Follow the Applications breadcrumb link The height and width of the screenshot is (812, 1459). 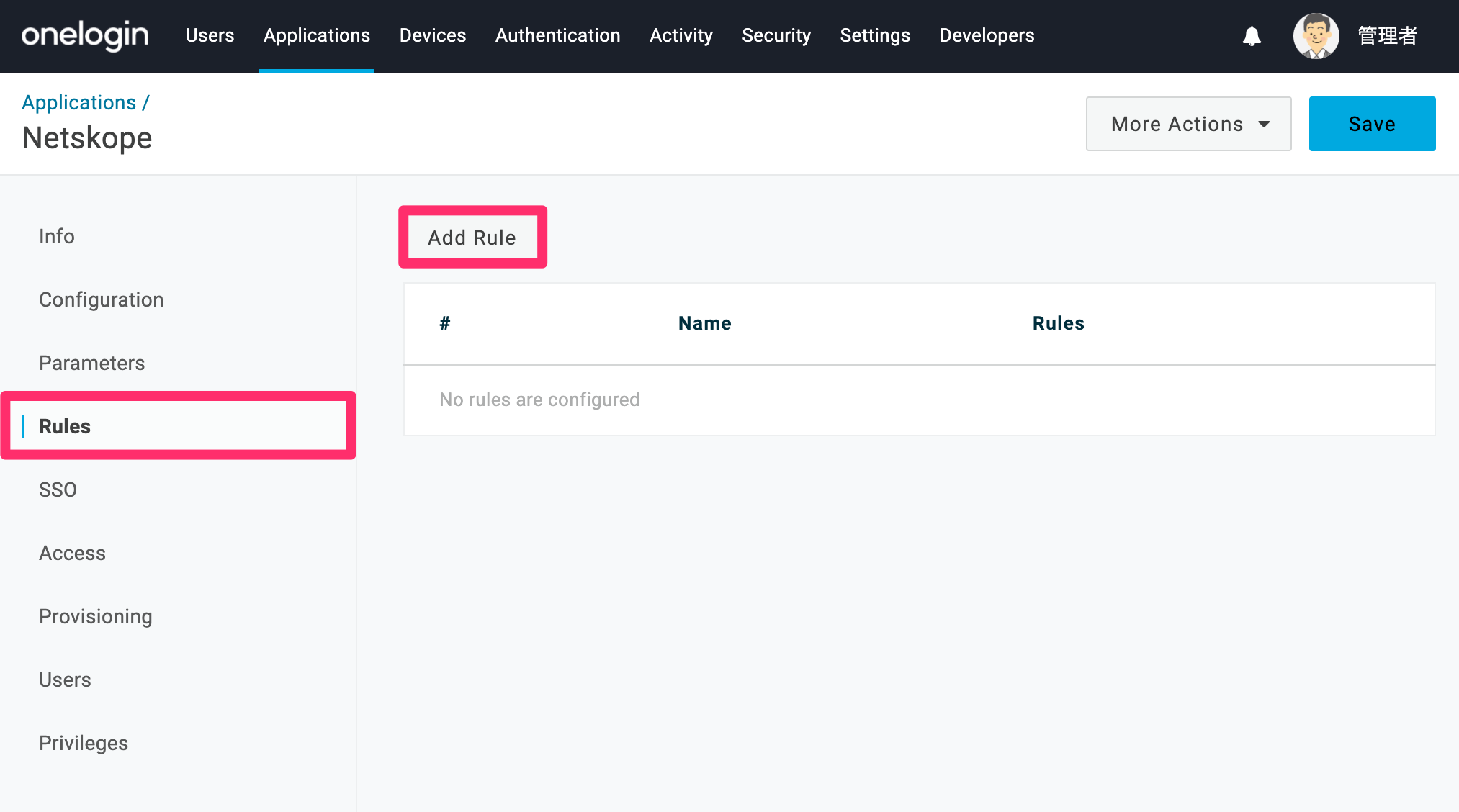coord(79,102)
